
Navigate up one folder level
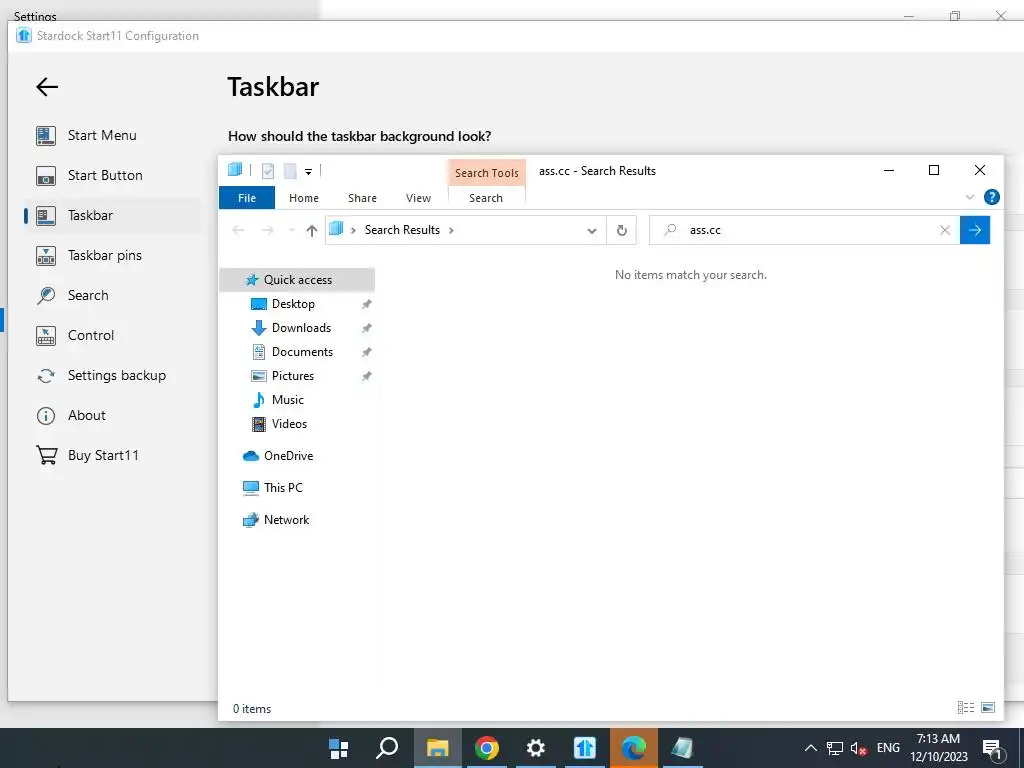pyautogui.click(x=312, y=231)
